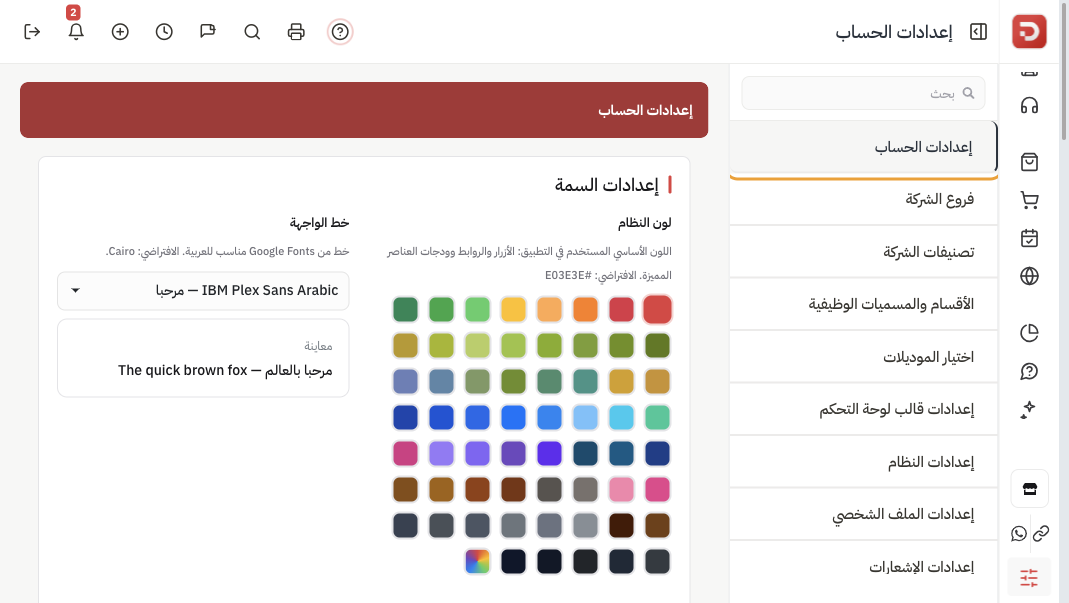Viewport: 1069px width, 603px height.
Task: Open the help question mark icon
Action: pos(340,32)
